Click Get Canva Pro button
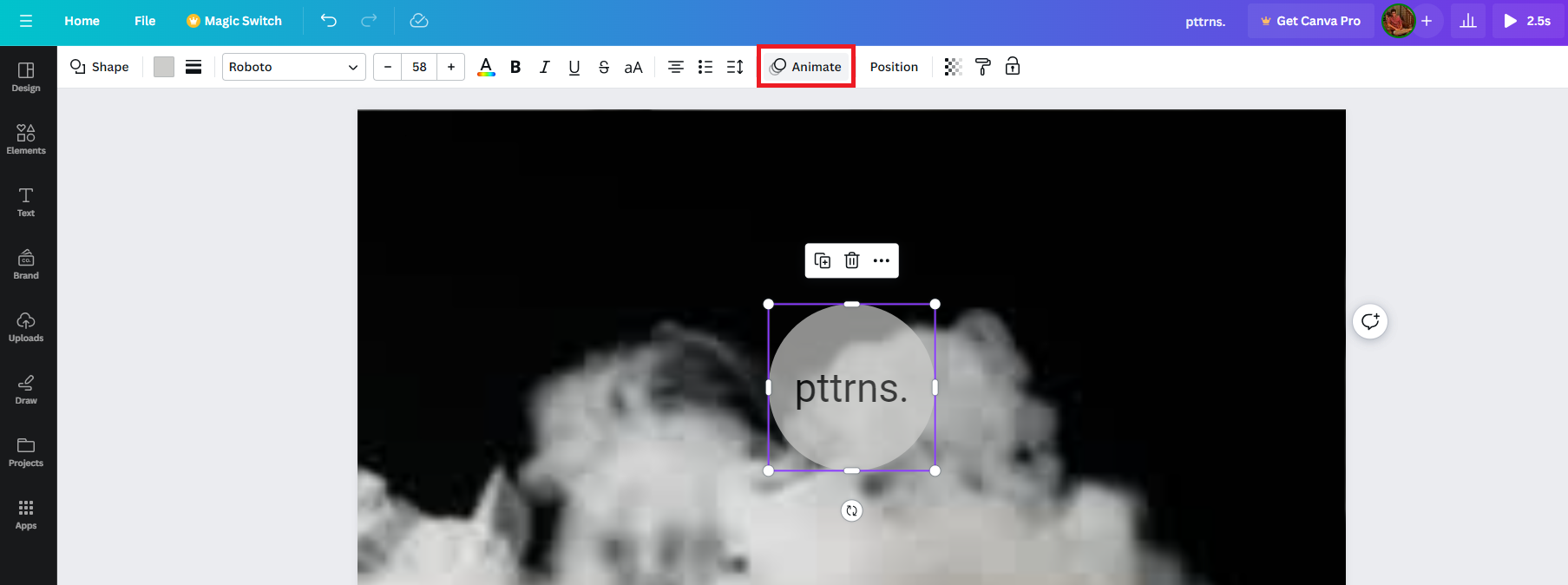The width and height of the screenshot is (1568, 585). coord(1310,21)
